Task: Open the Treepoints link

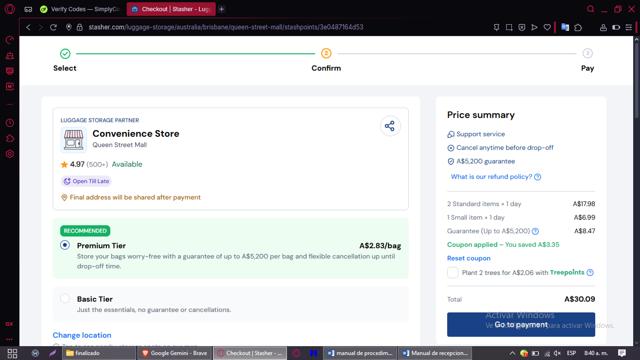Action: [x=567, y=272]
